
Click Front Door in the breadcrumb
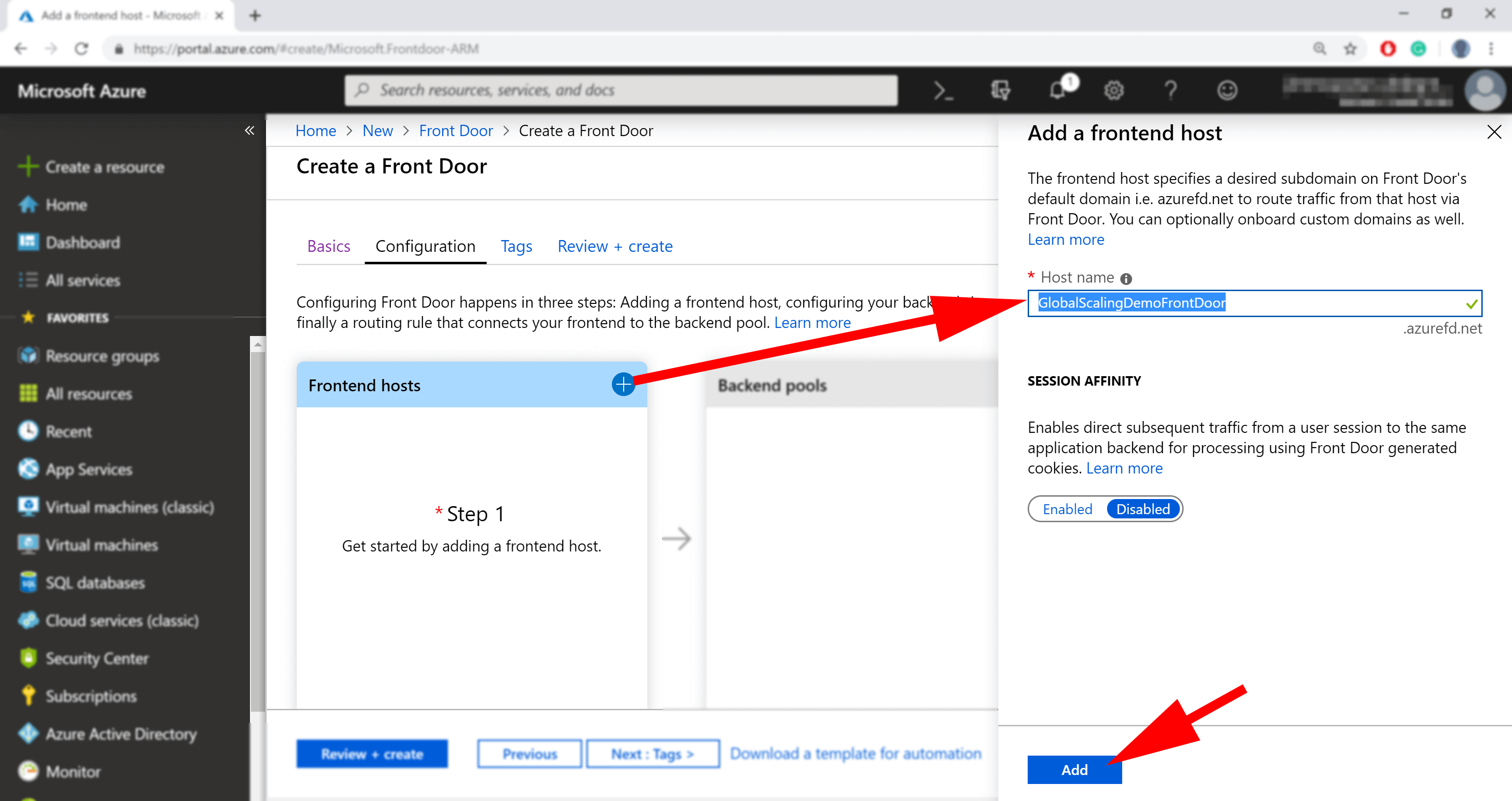pos(456,130)
